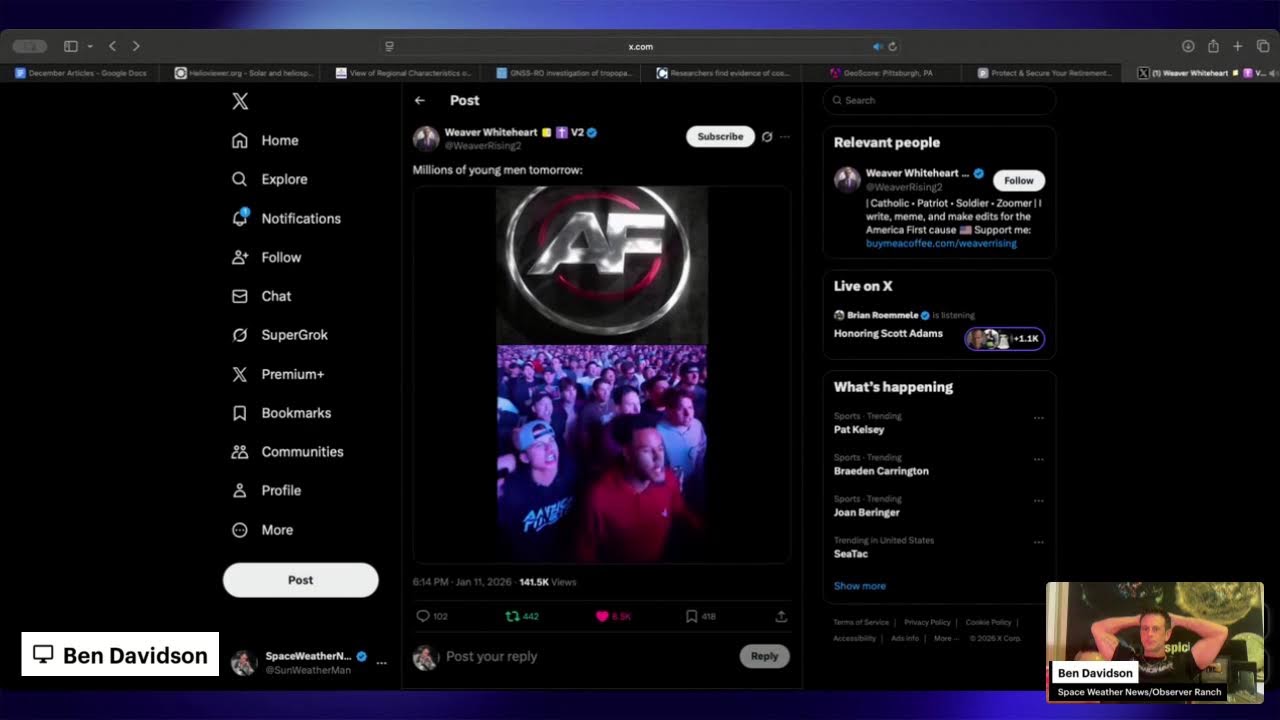Image resolution: width=1280 pixels, height=720 pixels.
Task: Open Safari's share menu icon
Action: [x=1213, y=47]
